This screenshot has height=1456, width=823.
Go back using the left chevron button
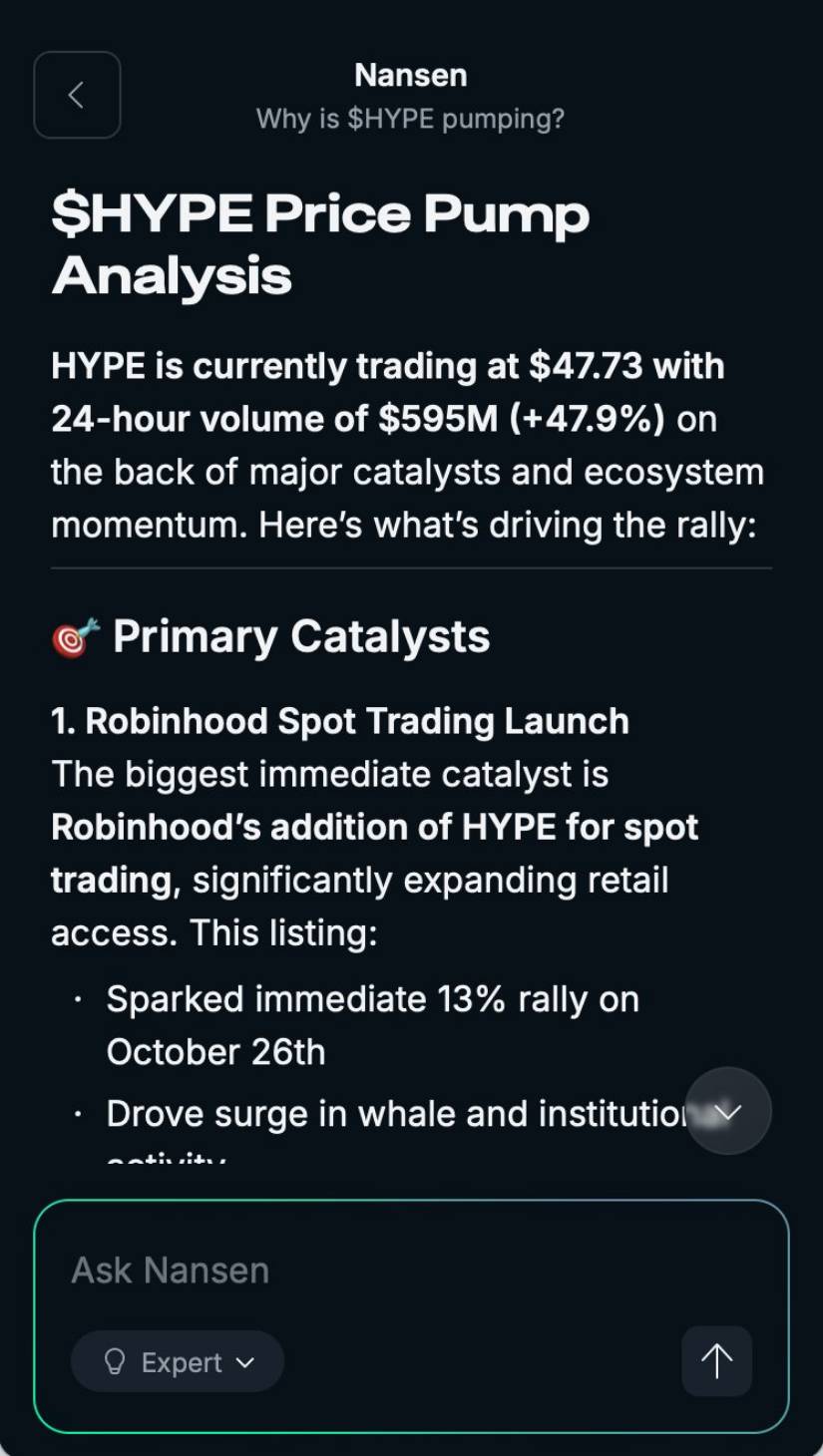77,95
